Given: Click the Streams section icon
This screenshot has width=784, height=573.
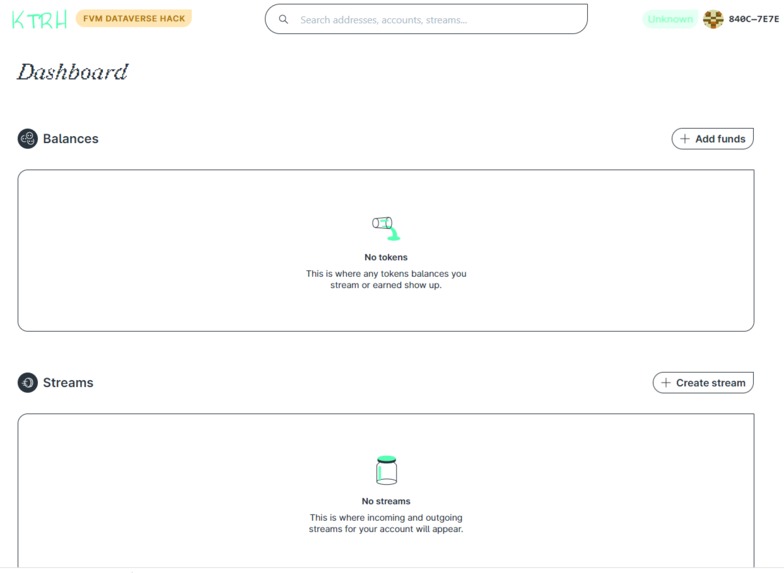Looking at the screenshot, I should [28, 382].
